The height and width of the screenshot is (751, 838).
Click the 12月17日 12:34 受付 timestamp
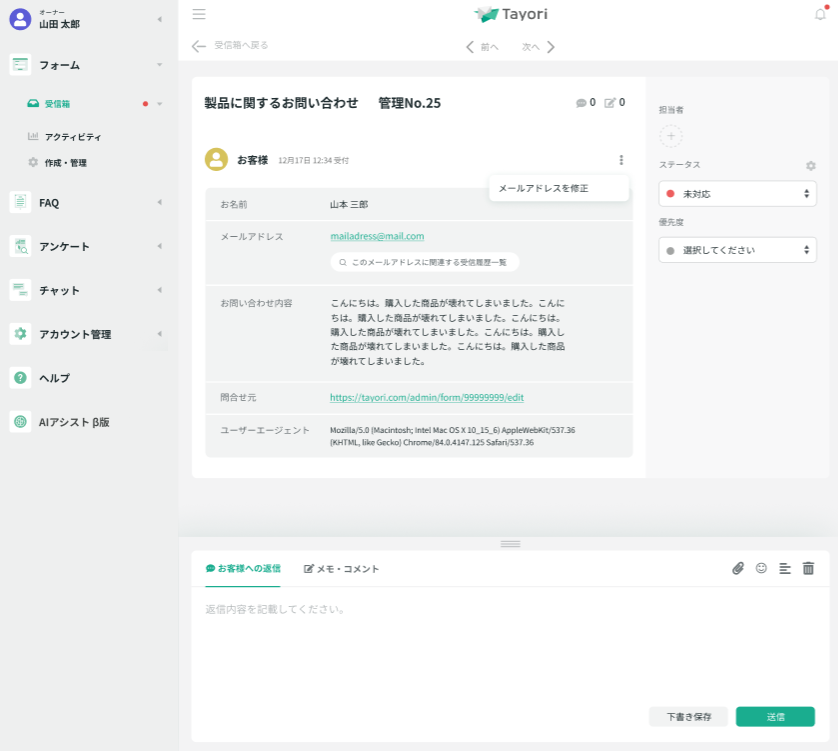[313, 160]
